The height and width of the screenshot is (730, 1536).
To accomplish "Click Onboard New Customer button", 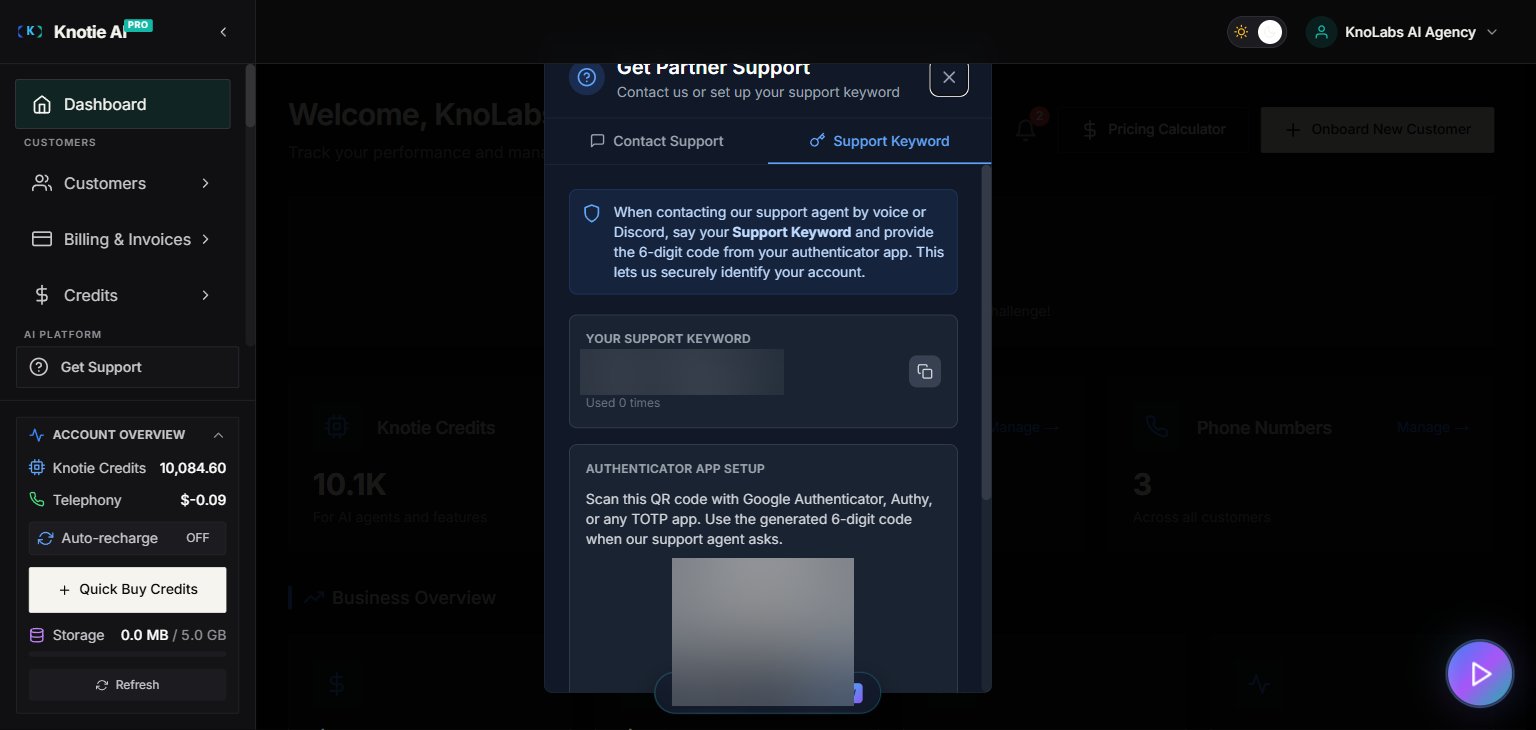I will coord(1378,130).
